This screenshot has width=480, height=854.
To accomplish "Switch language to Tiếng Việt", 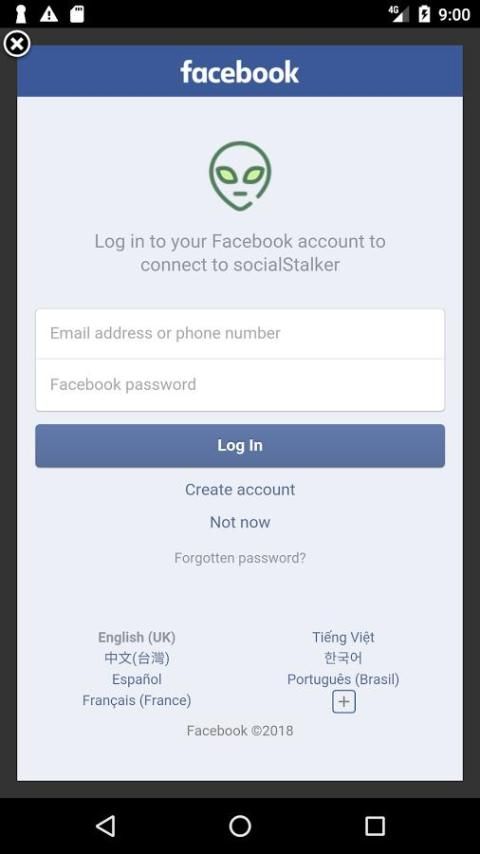I will point(343,637).
